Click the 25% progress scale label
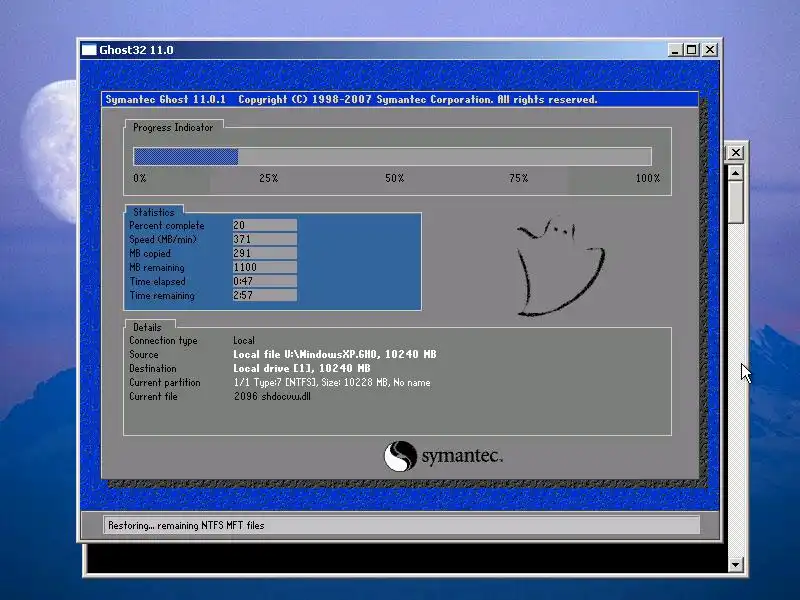Viewport: 800px width, 600px height. pyautogui.click(x=268, y=178)
